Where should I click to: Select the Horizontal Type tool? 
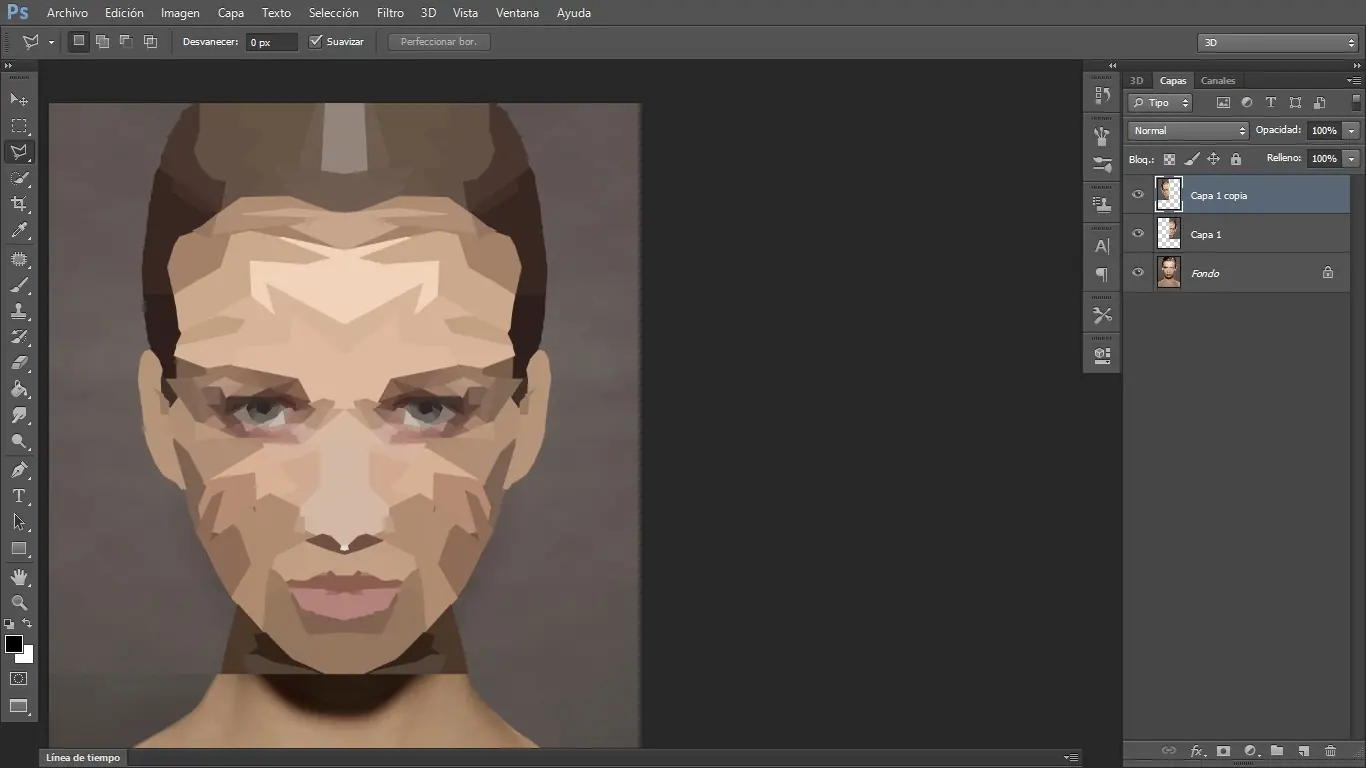tap(19, 496)
